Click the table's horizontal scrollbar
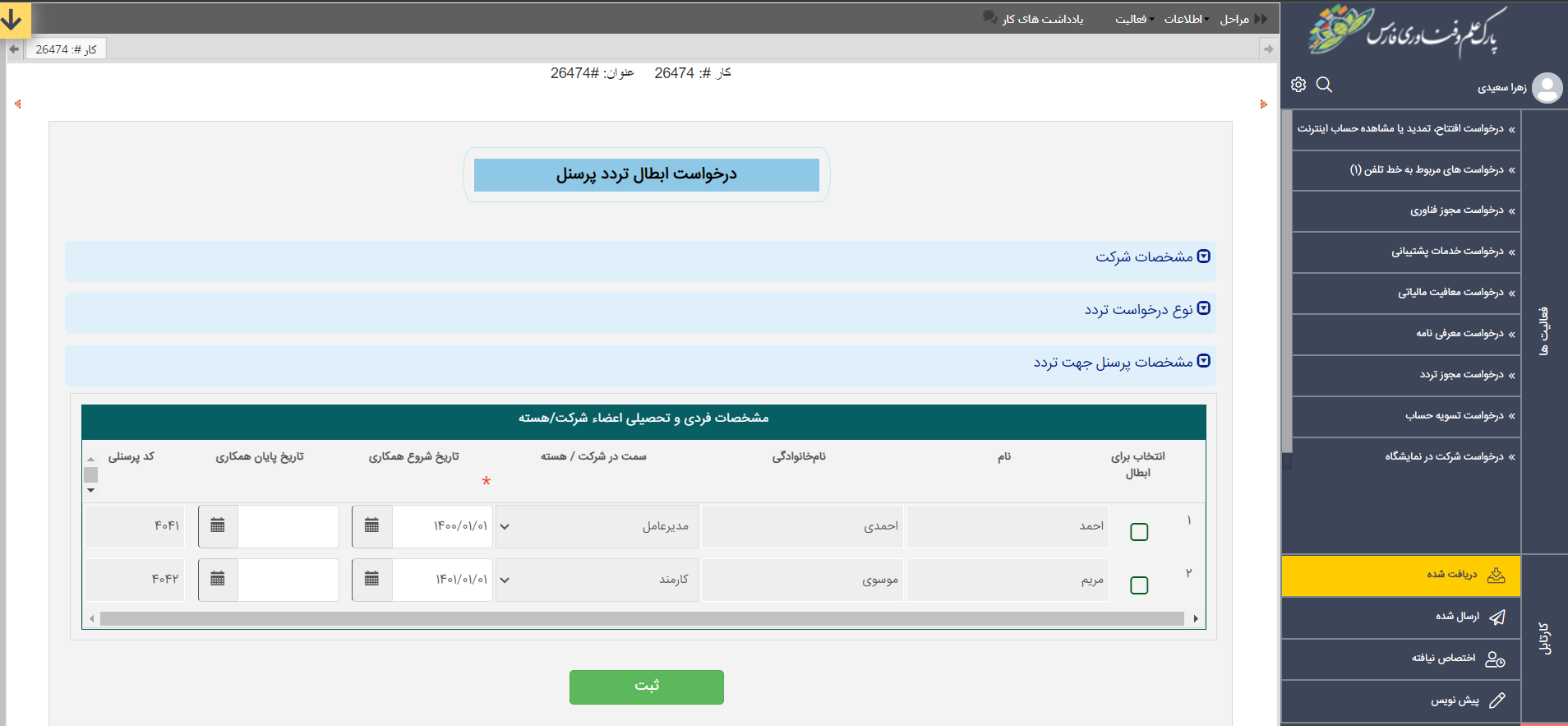Screen dimensions: 1568x726 click(x=641, y=618)
